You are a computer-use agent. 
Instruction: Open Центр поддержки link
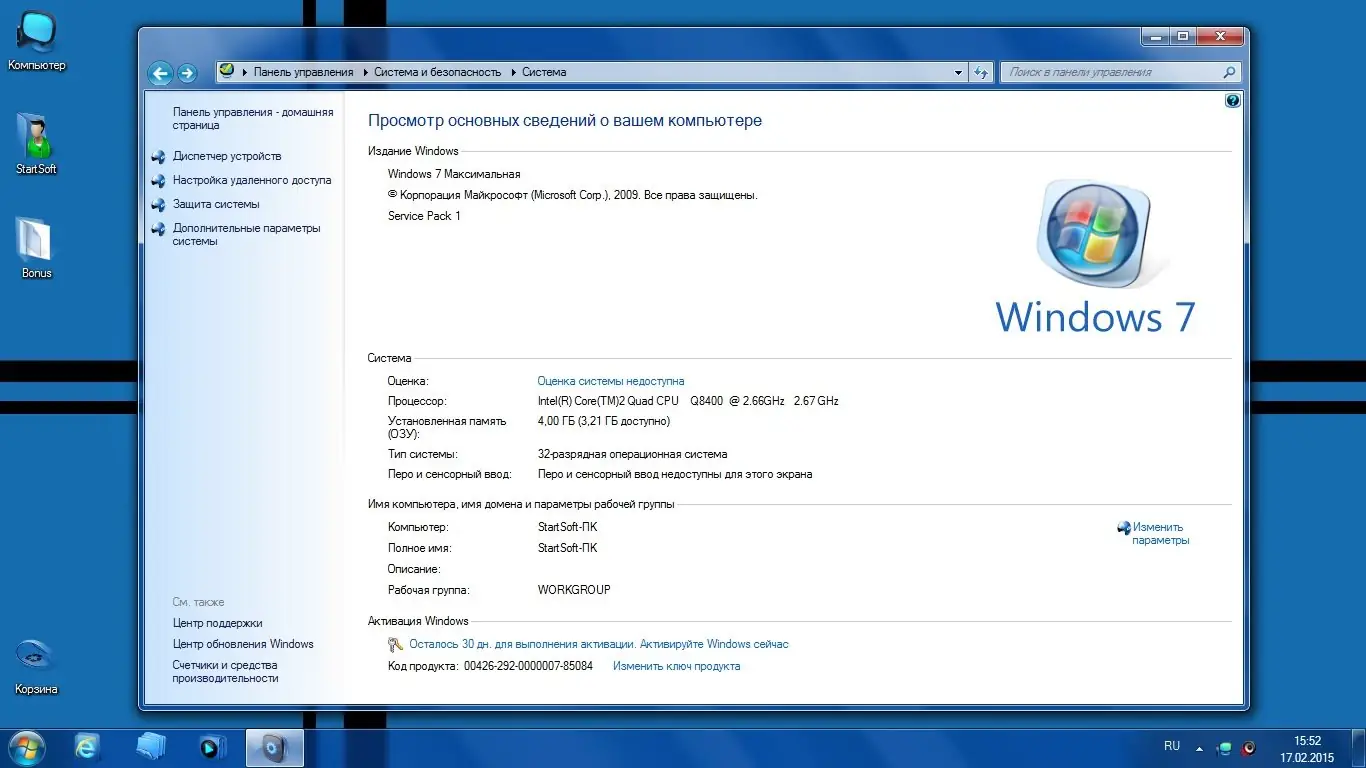point(217,623)
